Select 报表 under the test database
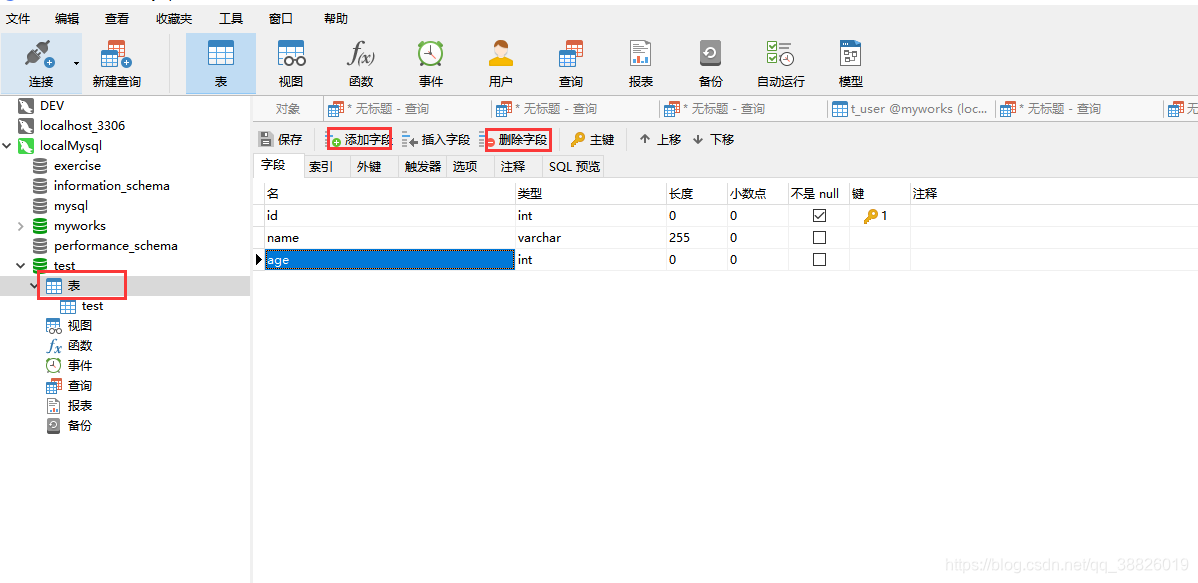The width and height of the screenshot is (1198, 583). pyautogui.click(x=80, y=406)
